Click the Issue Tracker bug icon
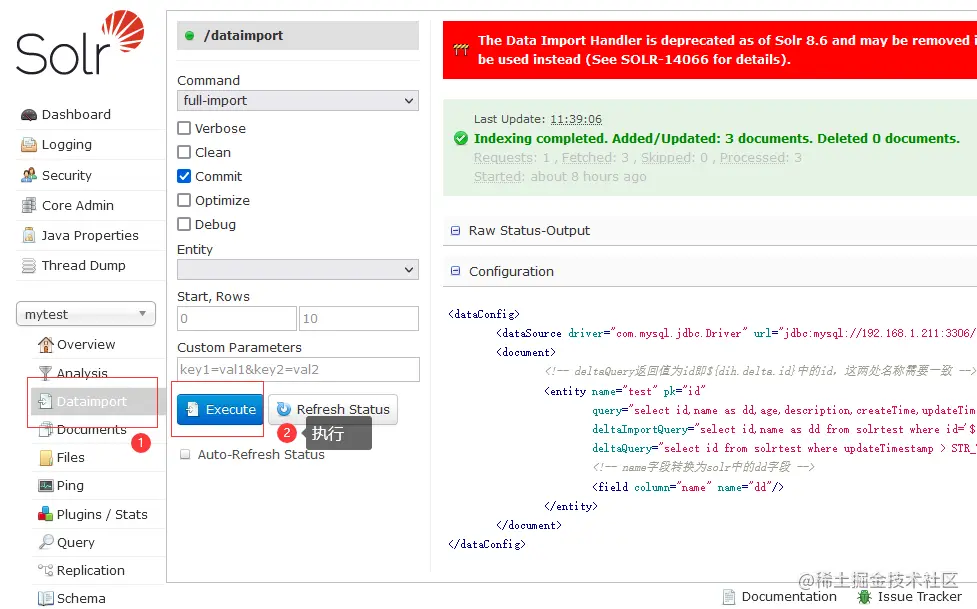 (x=864, y=597)
